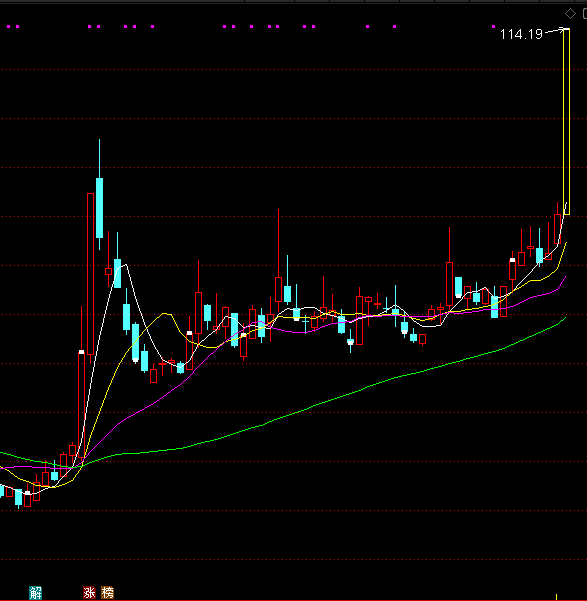Click the teal 解 marker icon

point(36,593)
